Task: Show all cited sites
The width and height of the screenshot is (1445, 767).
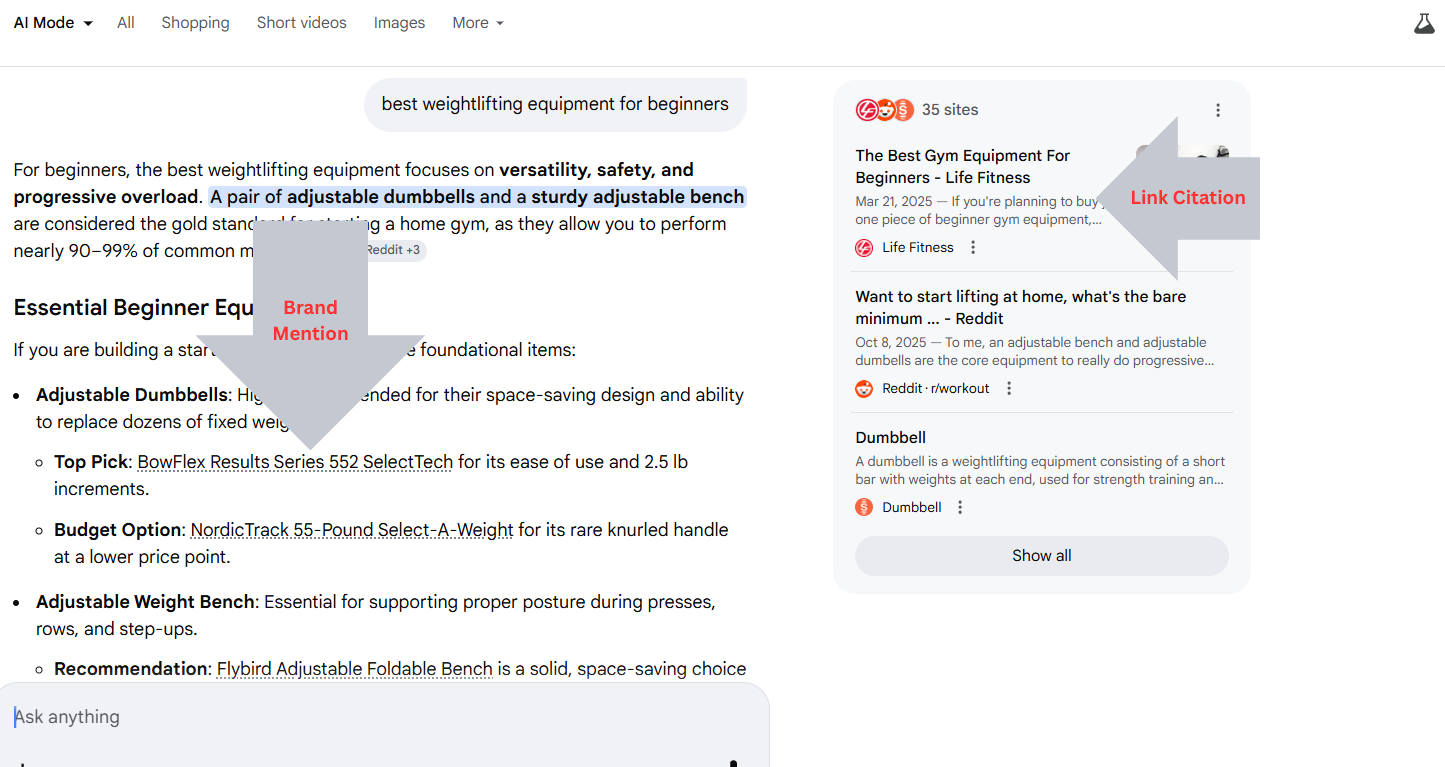Action: 1041,556
